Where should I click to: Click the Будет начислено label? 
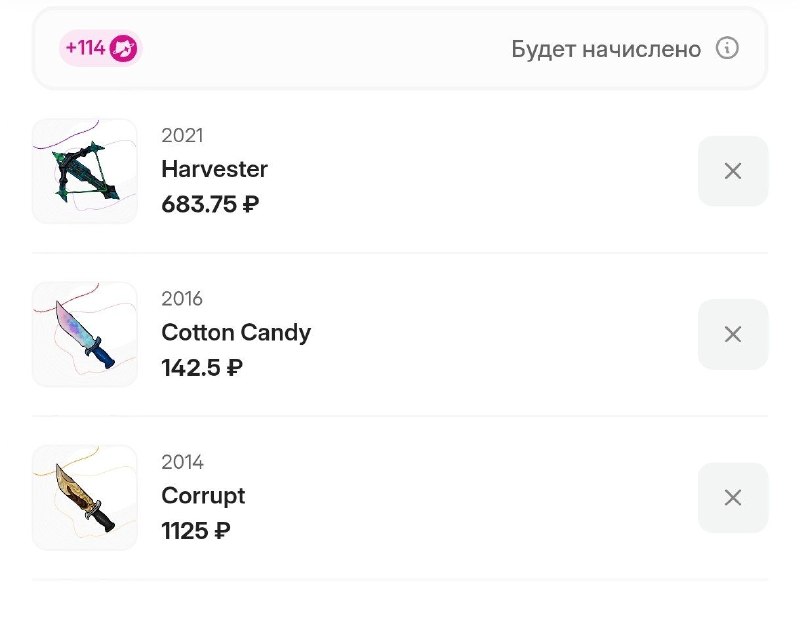click(x=606, y=49)
